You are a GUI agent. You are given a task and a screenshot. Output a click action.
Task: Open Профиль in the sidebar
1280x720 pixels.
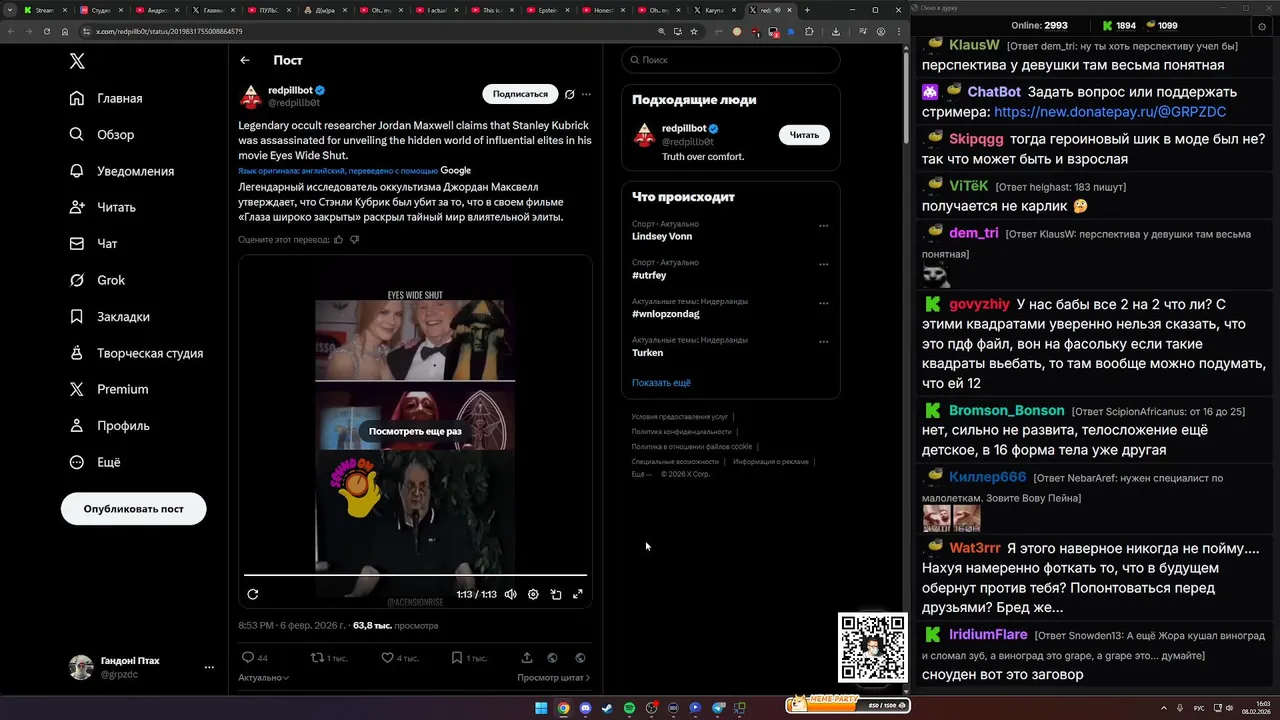click(x=109, y=426)
